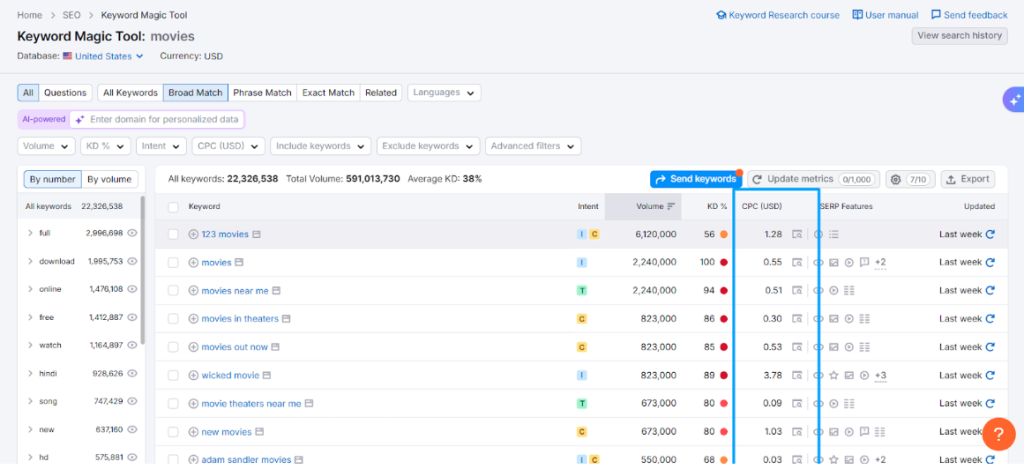Click the AI sparkle assistant button
Screen dimensions: 1024x469
(x=1014, y=100)
